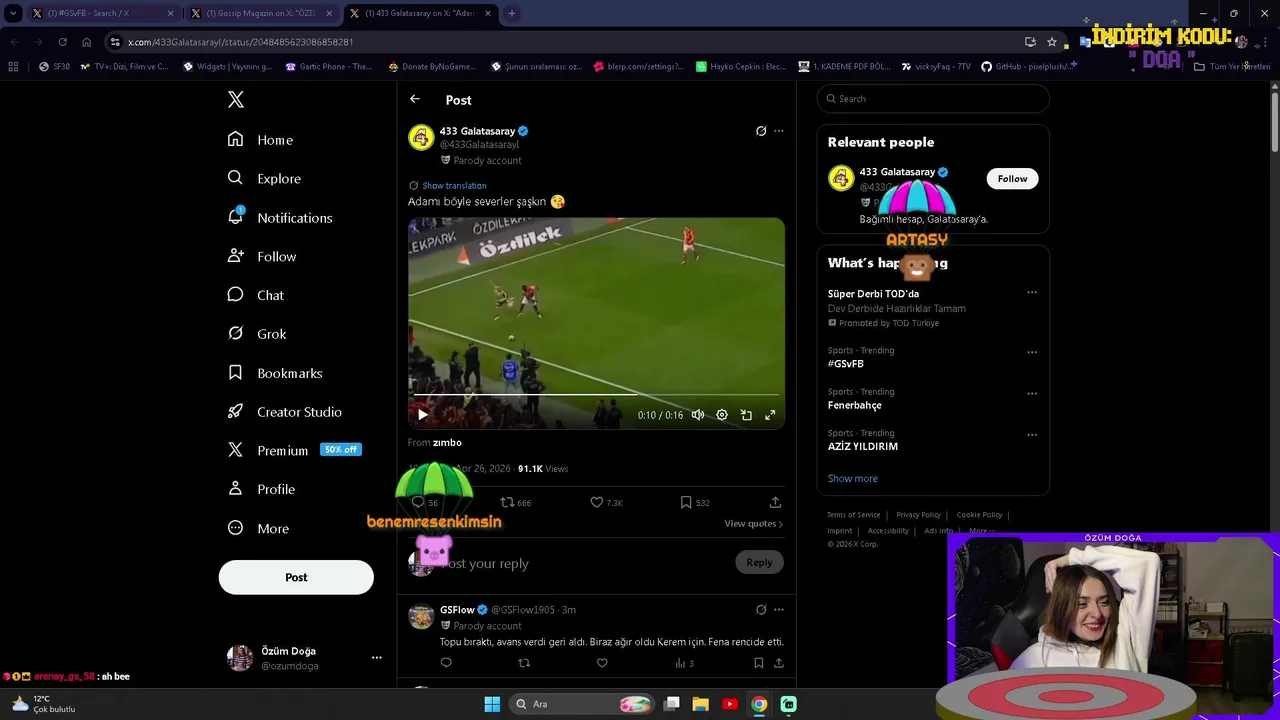Share the GSFlow comment
Screen dimensions: 1280x720
(779, 663)
